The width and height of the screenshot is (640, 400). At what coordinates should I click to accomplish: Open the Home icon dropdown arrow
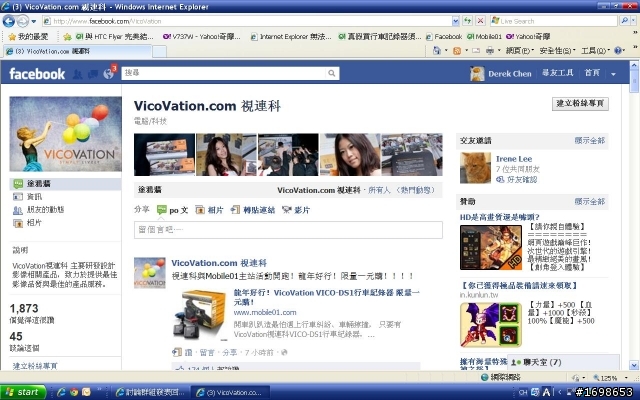point(446,51)
